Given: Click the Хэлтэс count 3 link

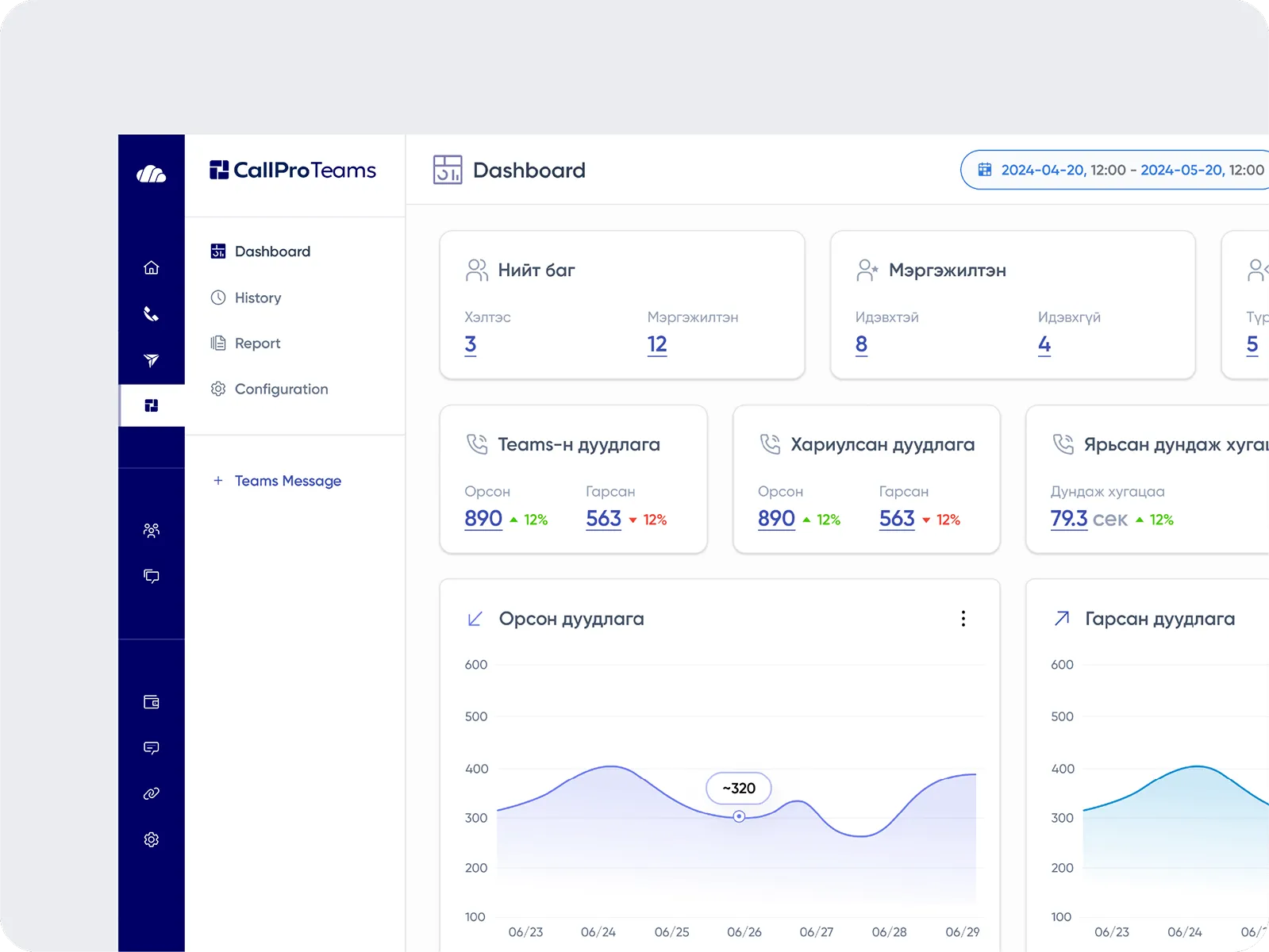Looking at the screenshot, I should click(x=471, y=345).
